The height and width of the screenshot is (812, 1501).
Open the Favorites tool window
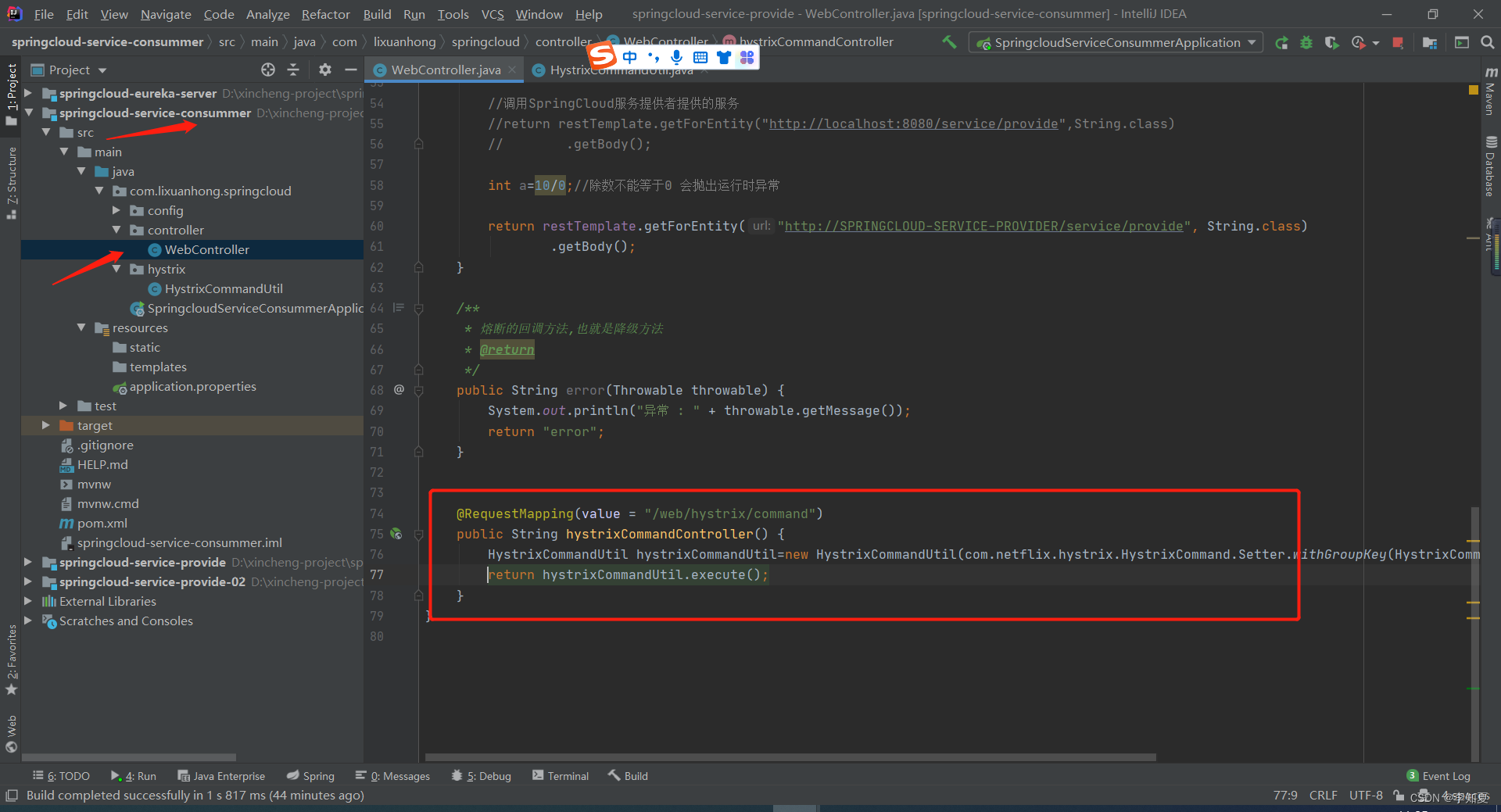[x=12, y=659]
